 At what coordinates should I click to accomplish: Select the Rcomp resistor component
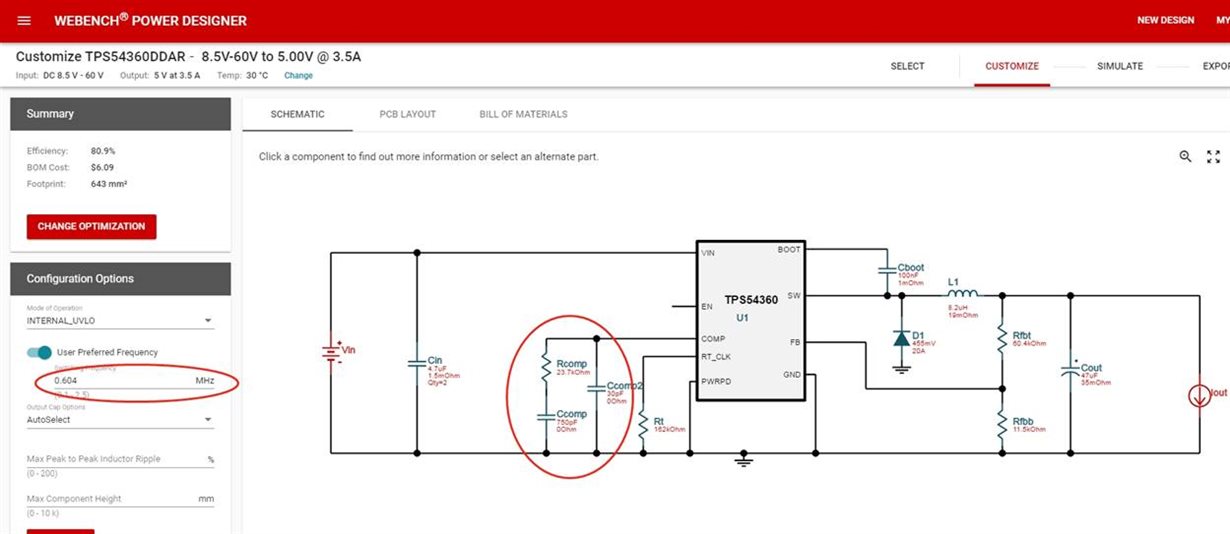point(547,369)
